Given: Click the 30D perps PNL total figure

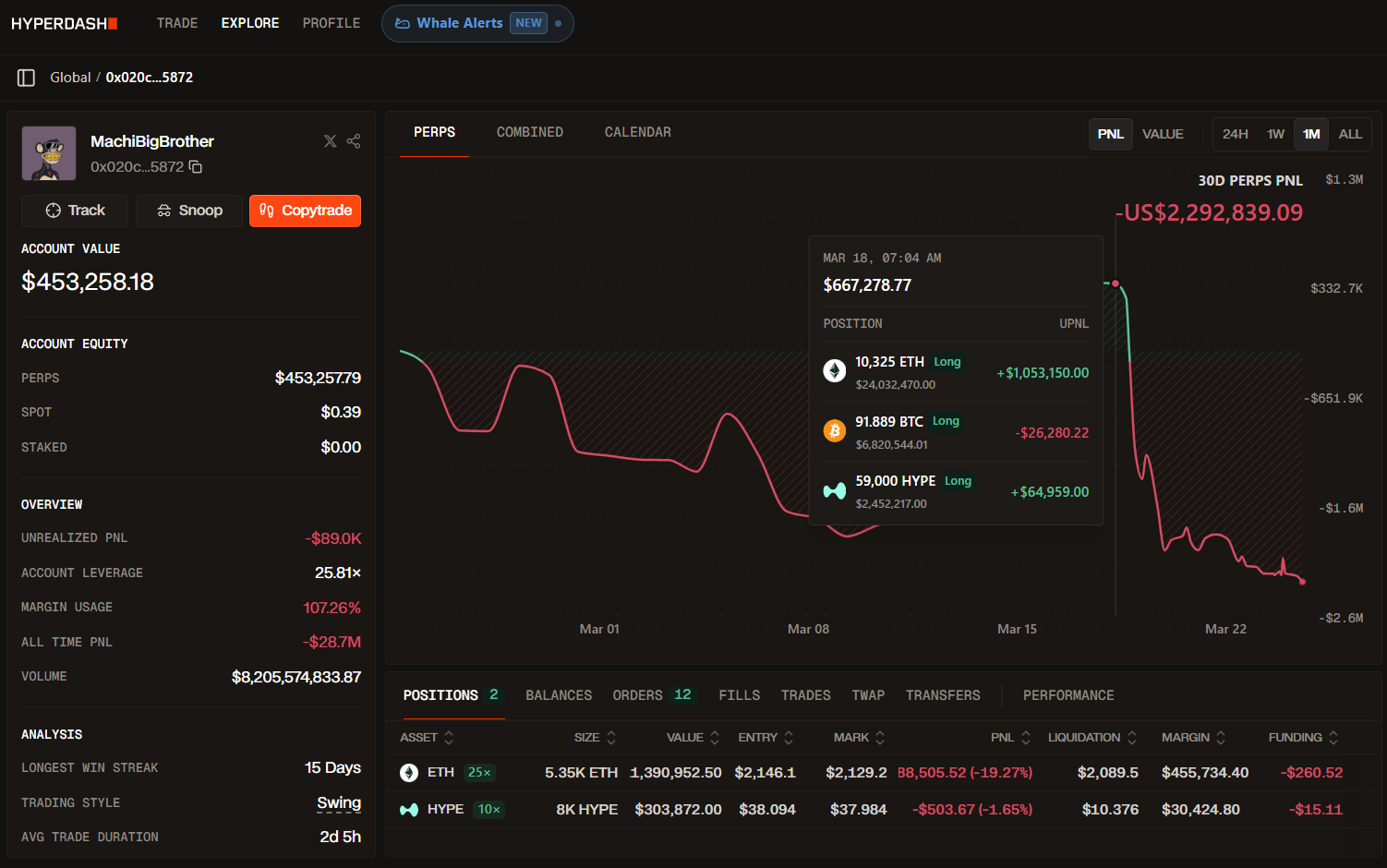Looking at the screenshot, I should (x=1209, y=213).
